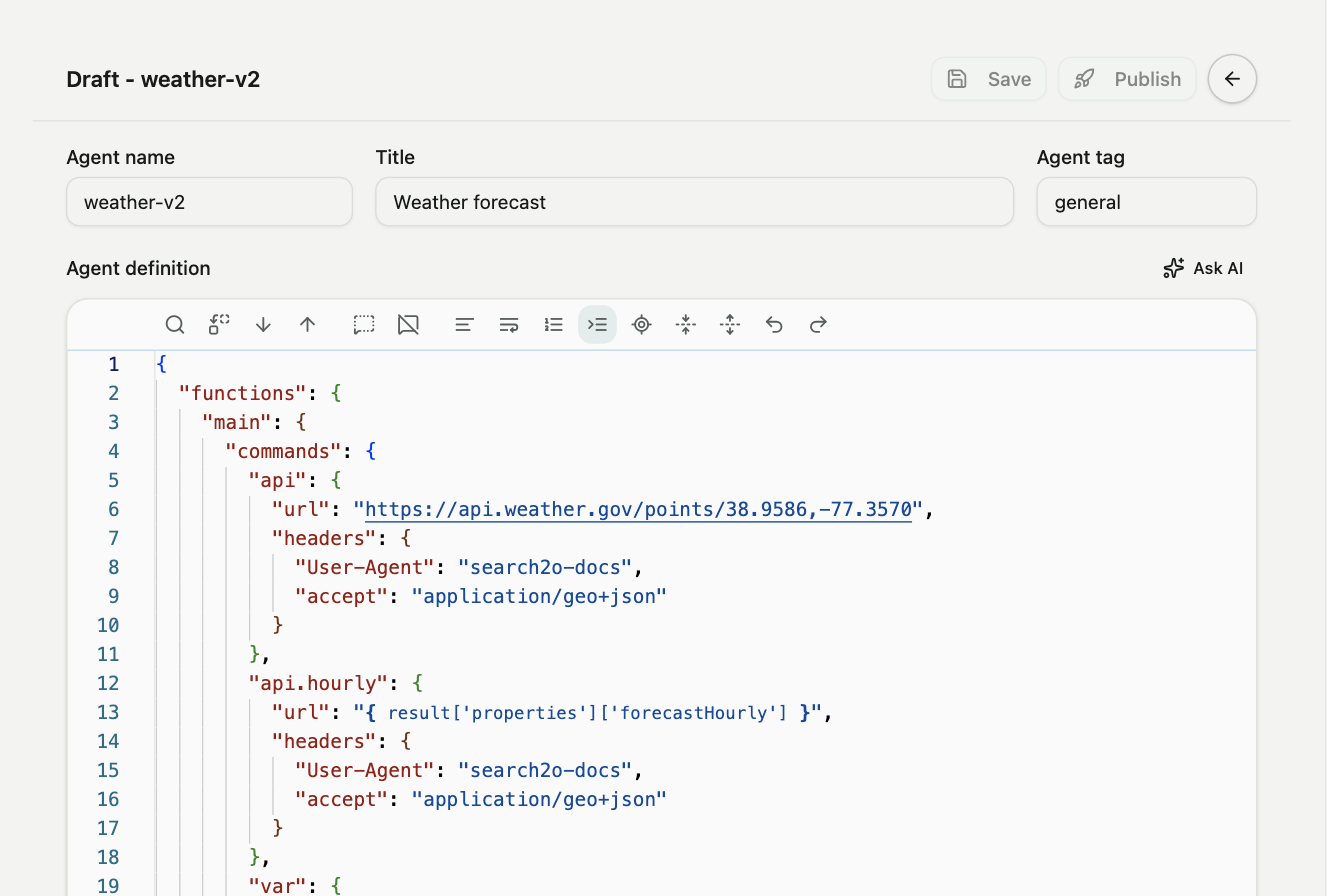Image resolution: width=1327 pixels, height=896 pixels.
Task: Redo the last edit
Action: [x=818, y=325]
